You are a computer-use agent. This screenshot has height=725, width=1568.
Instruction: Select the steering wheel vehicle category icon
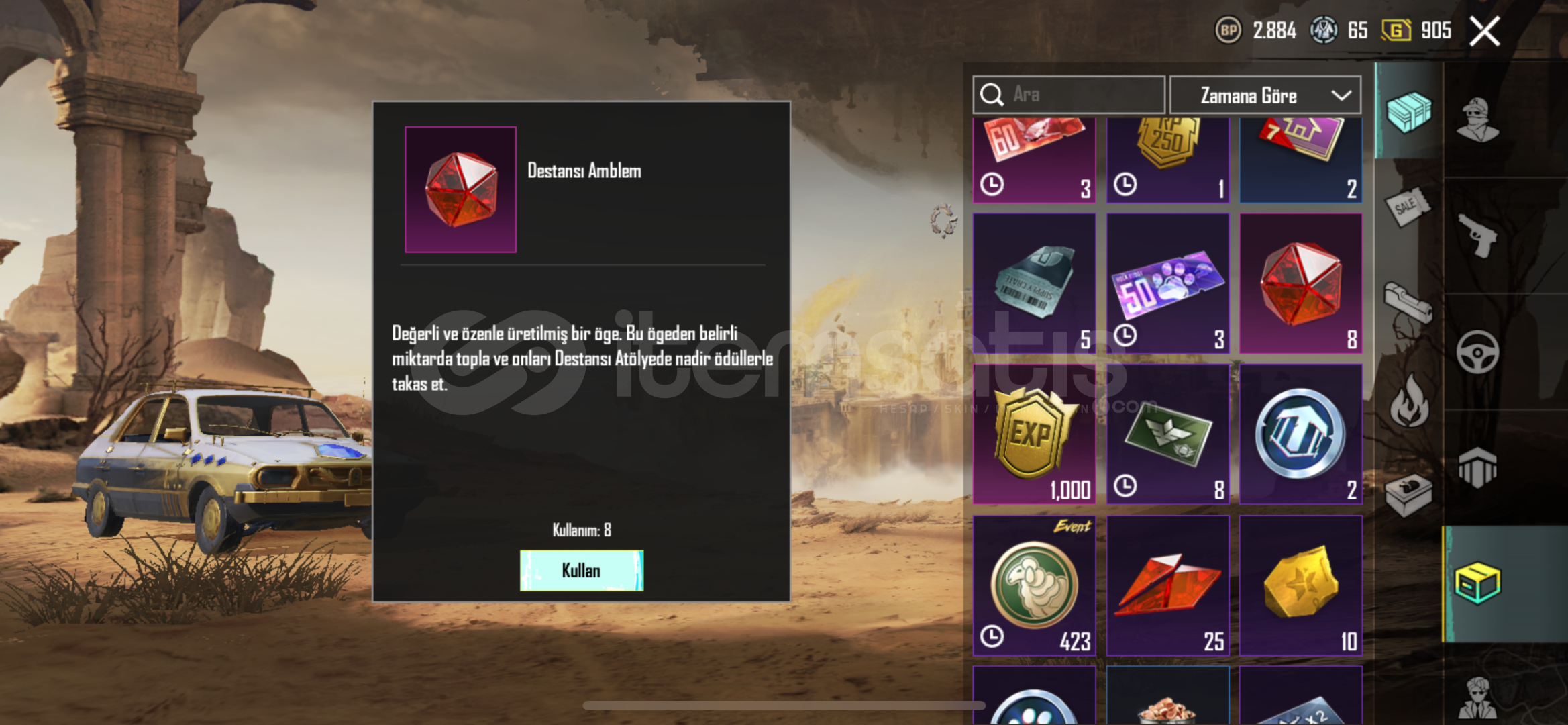1477,352
